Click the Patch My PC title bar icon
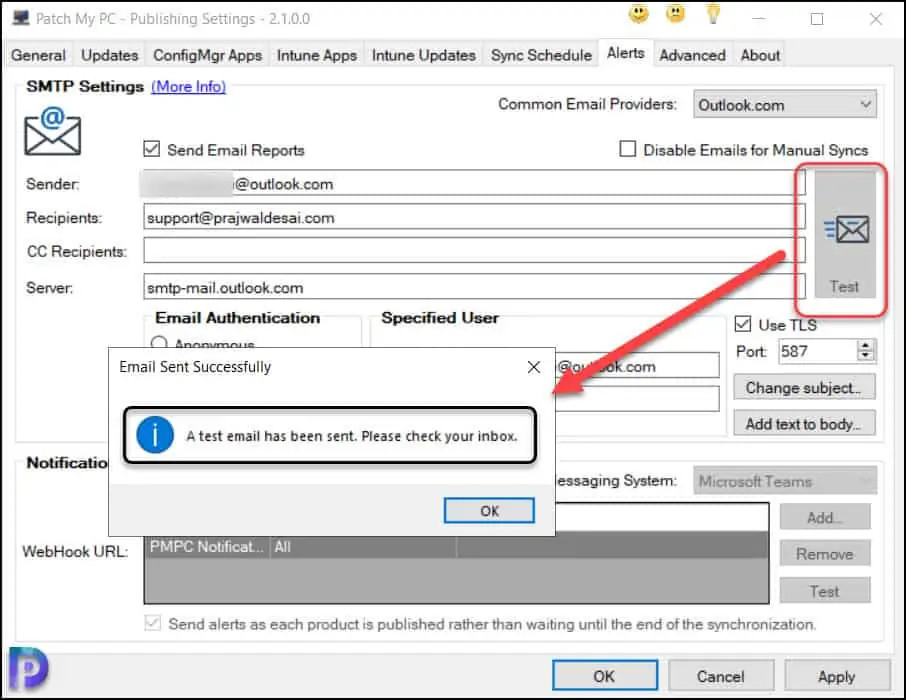The width and height of the screenshot is (906, 700). point(21,18)
